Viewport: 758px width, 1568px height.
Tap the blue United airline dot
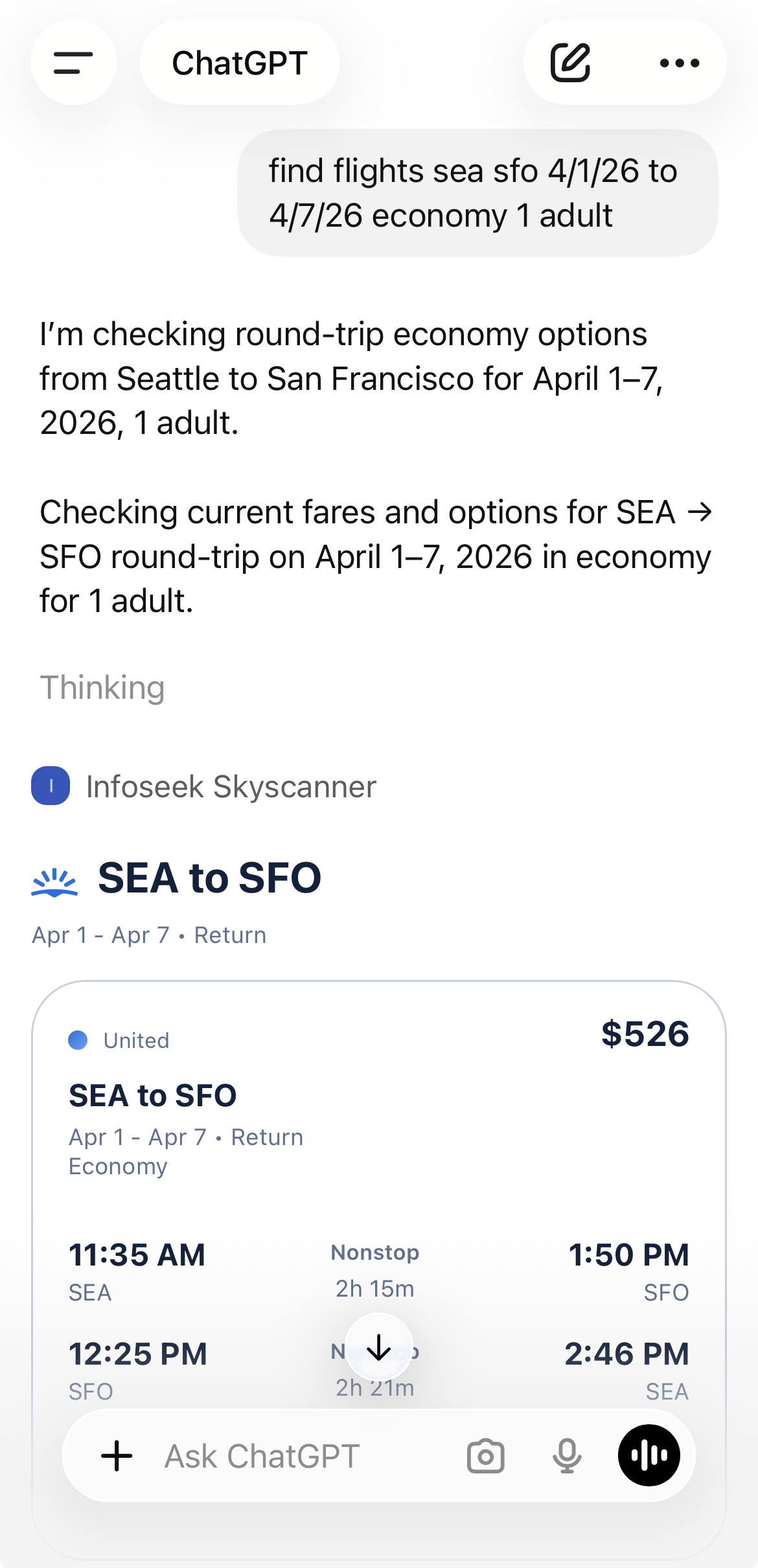(x=78, y=1040)
